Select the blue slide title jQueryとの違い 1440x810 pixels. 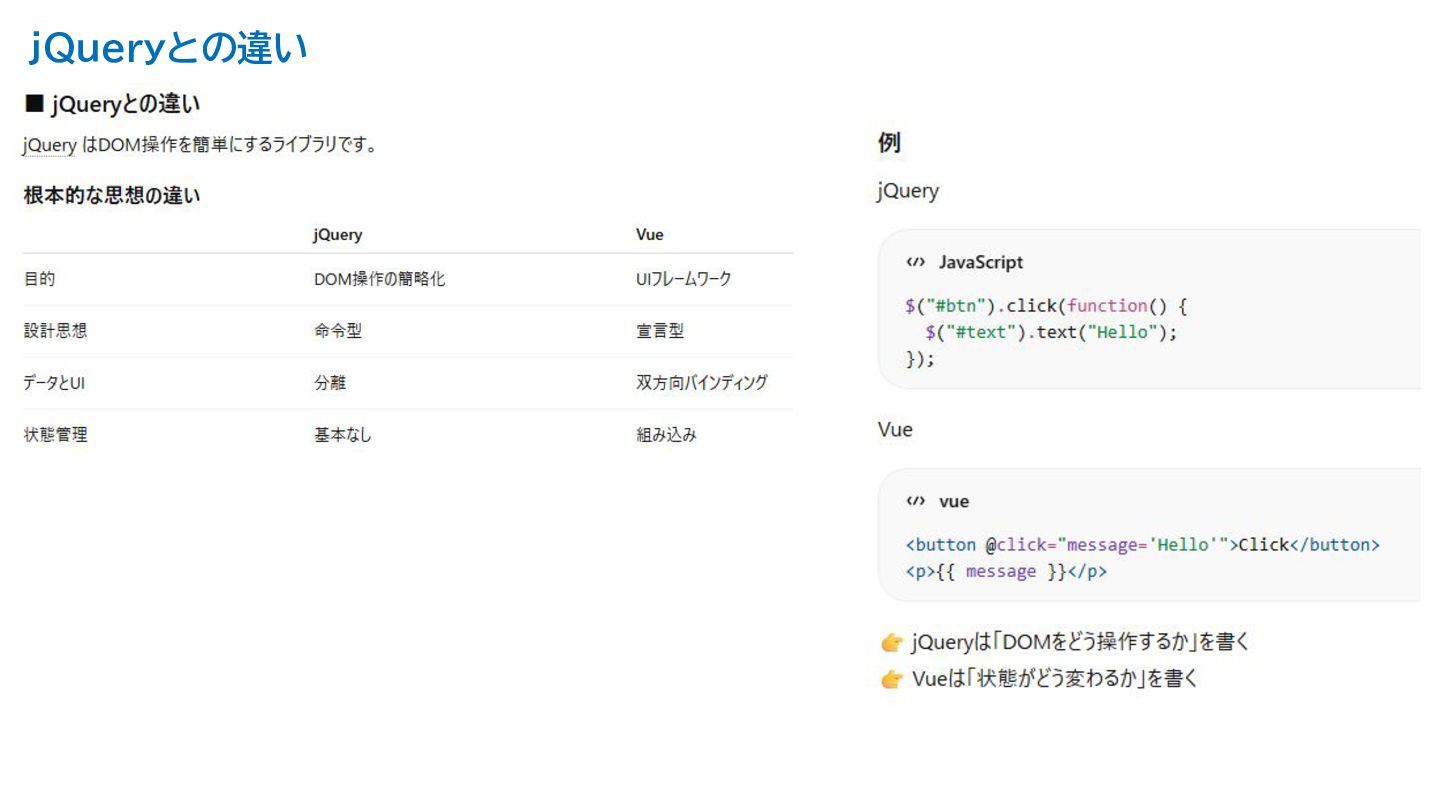[168, 48]
